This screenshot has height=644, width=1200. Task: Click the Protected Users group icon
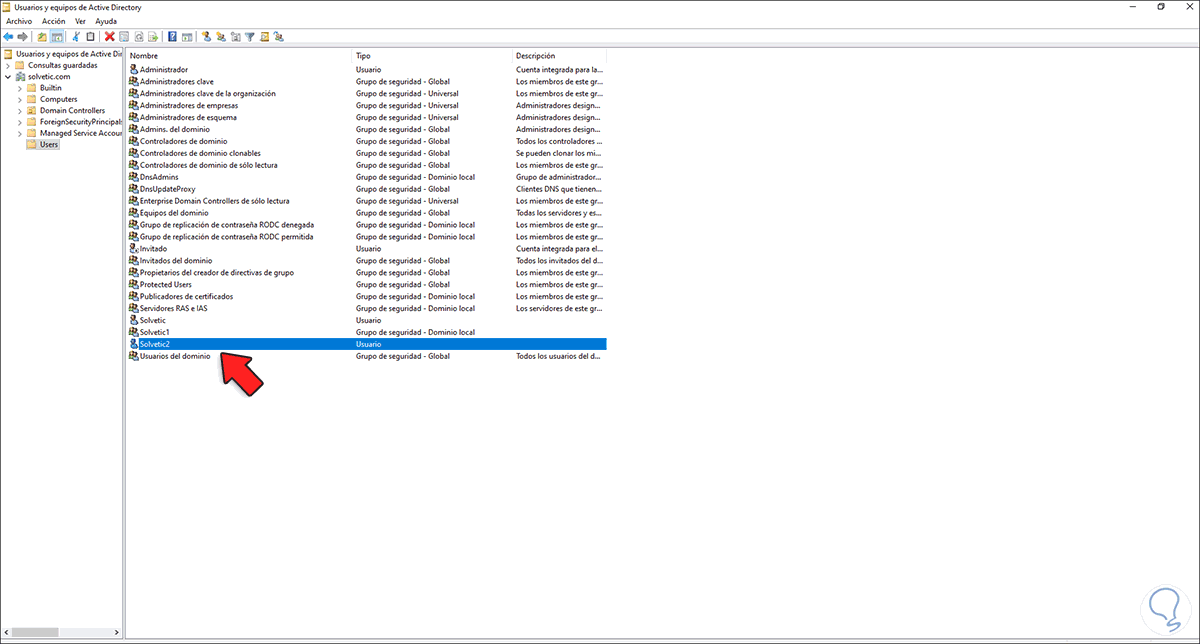tap(134, 284)
